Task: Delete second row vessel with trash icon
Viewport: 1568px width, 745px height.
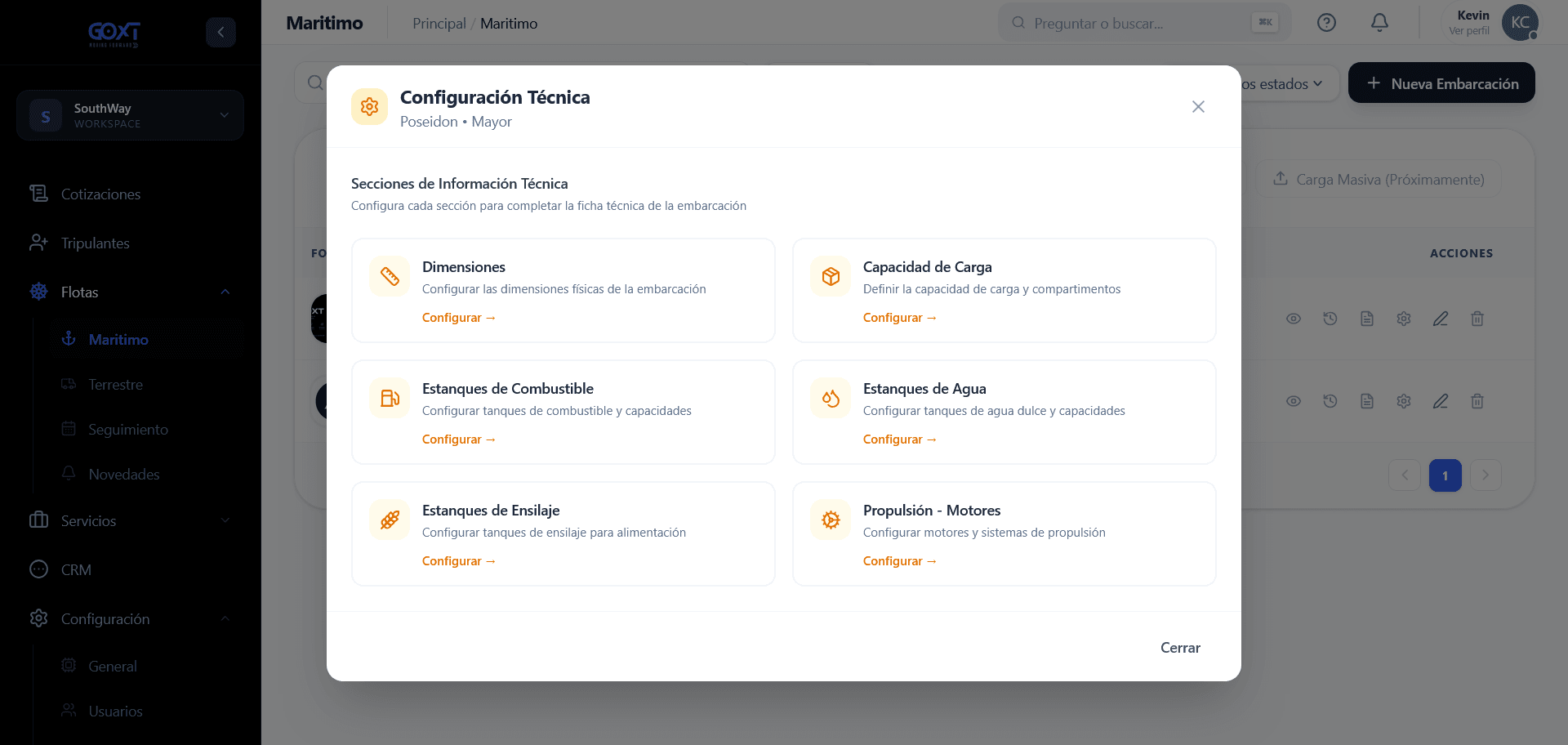Action: click(1477, 401)
